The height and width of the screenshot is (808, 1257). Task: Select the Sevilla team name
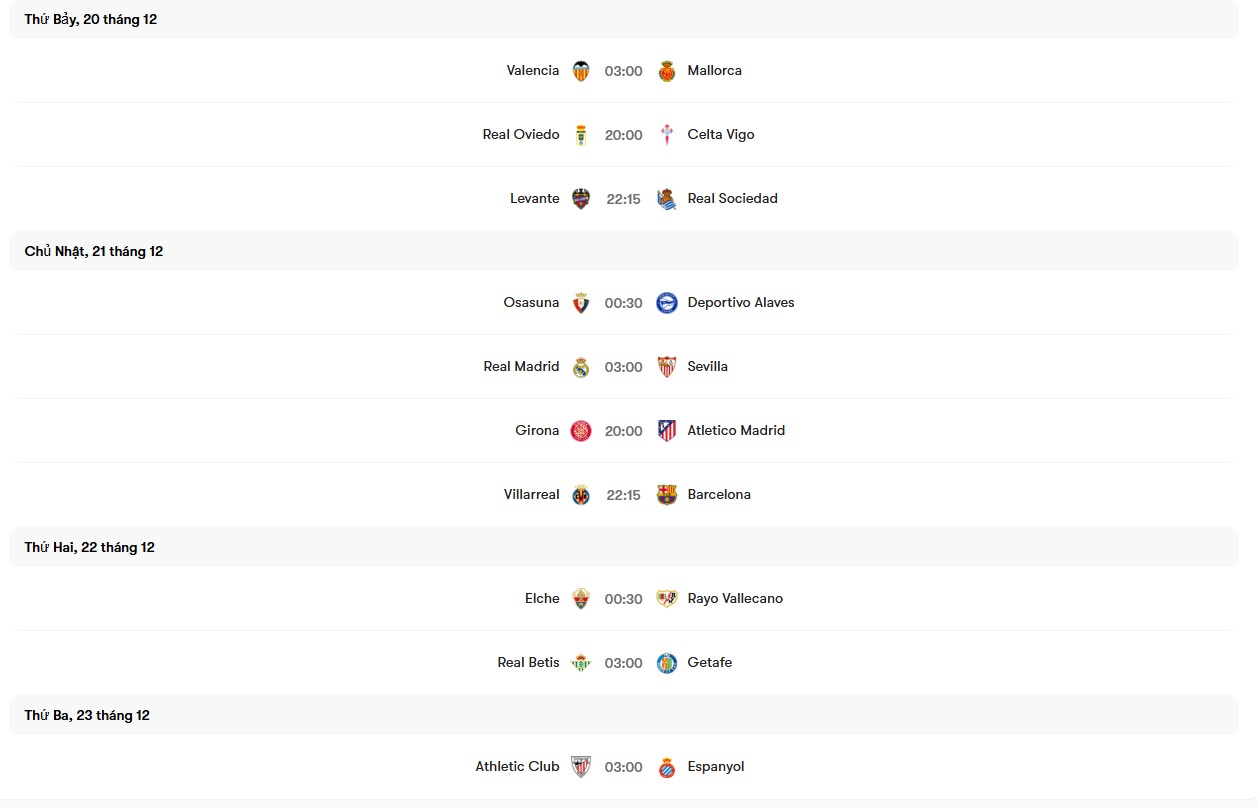tap(707, 367)
